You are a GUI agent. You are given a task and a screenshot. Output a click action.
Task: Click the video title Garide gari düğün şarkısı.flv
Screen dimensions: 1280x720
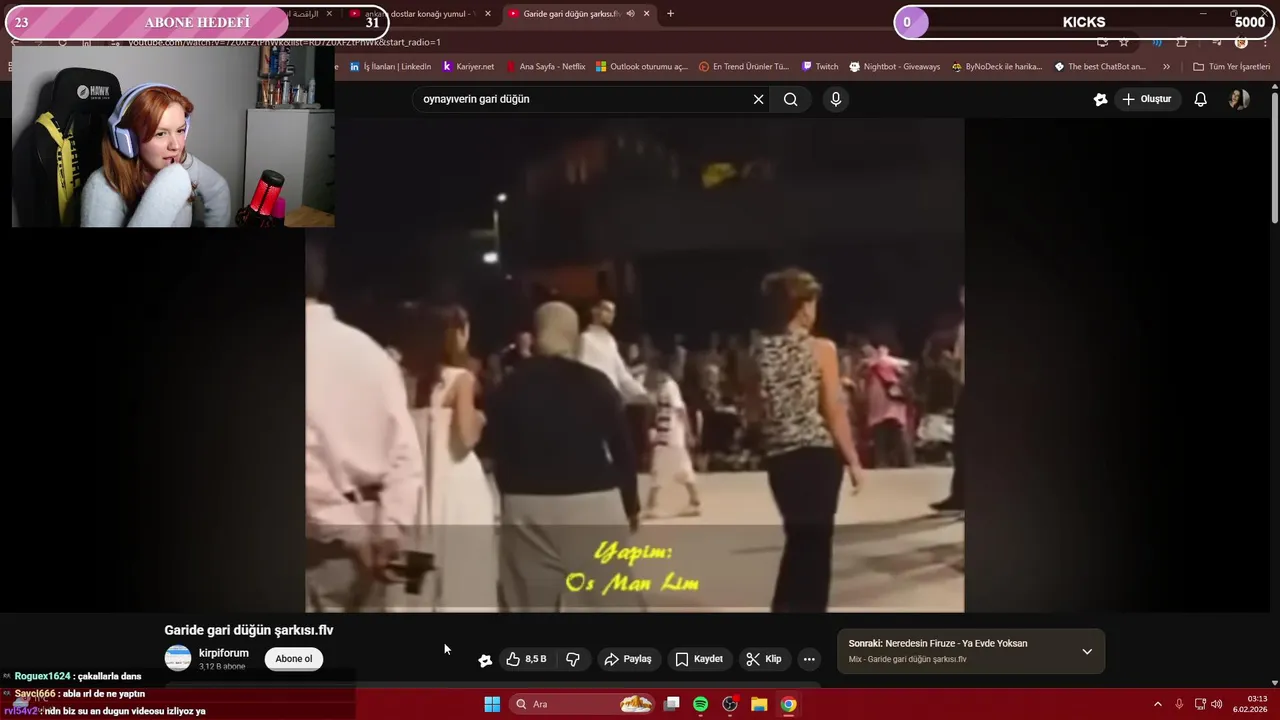click(x=249, y=630)
